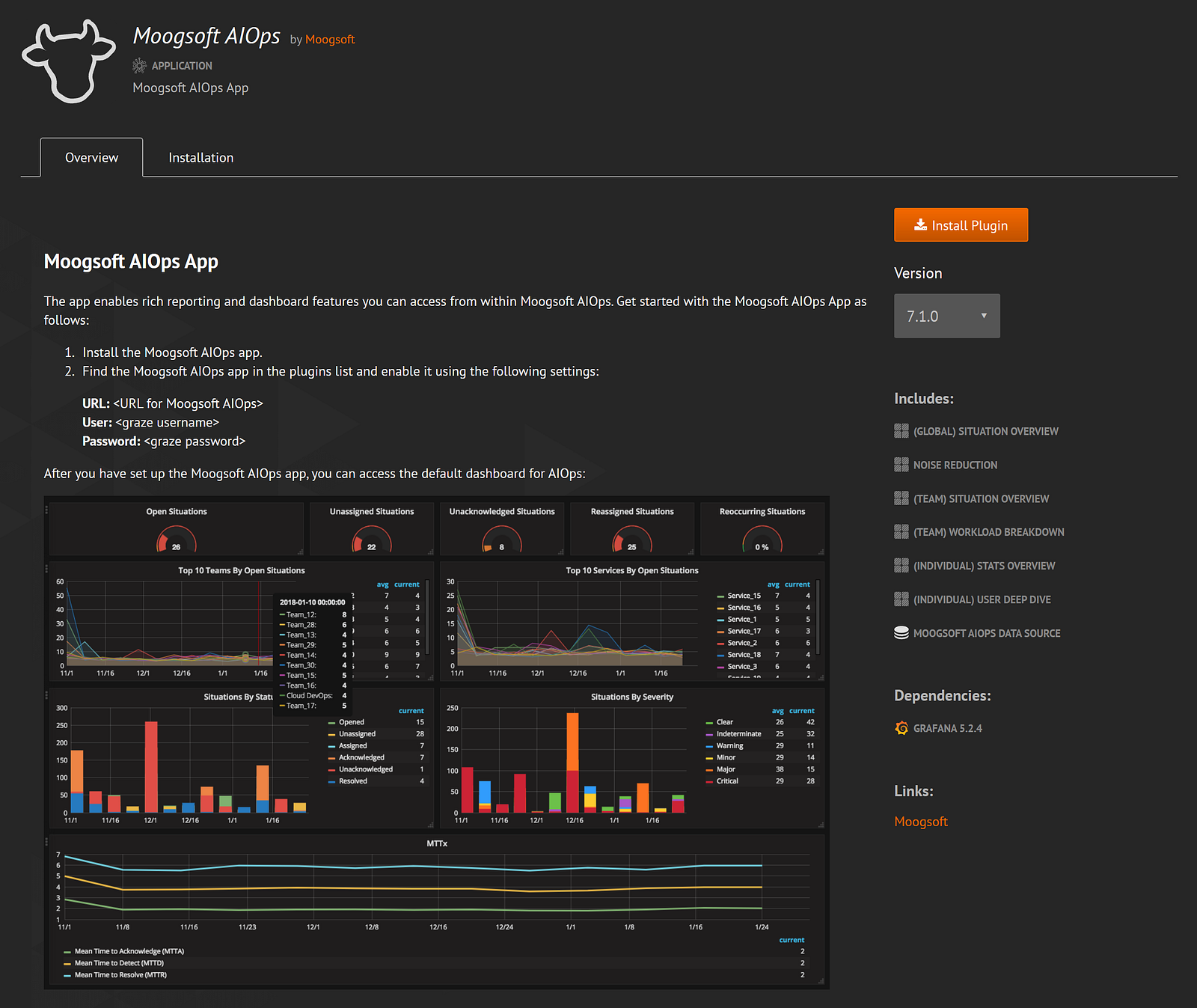
Task: Click the "Version" heading
Action: click(x=918, y=273)
